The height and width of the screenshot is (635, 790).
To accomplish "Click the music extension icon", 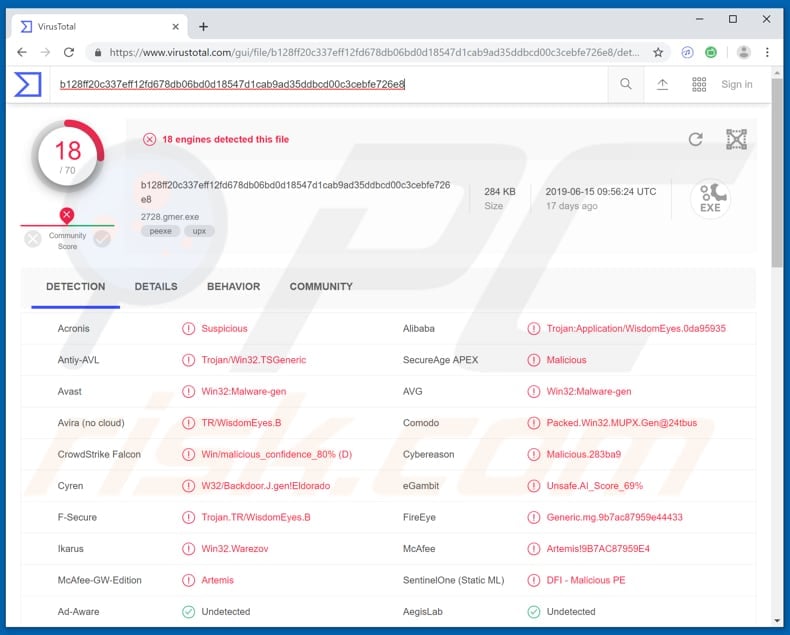I will [x=687, y=52].
